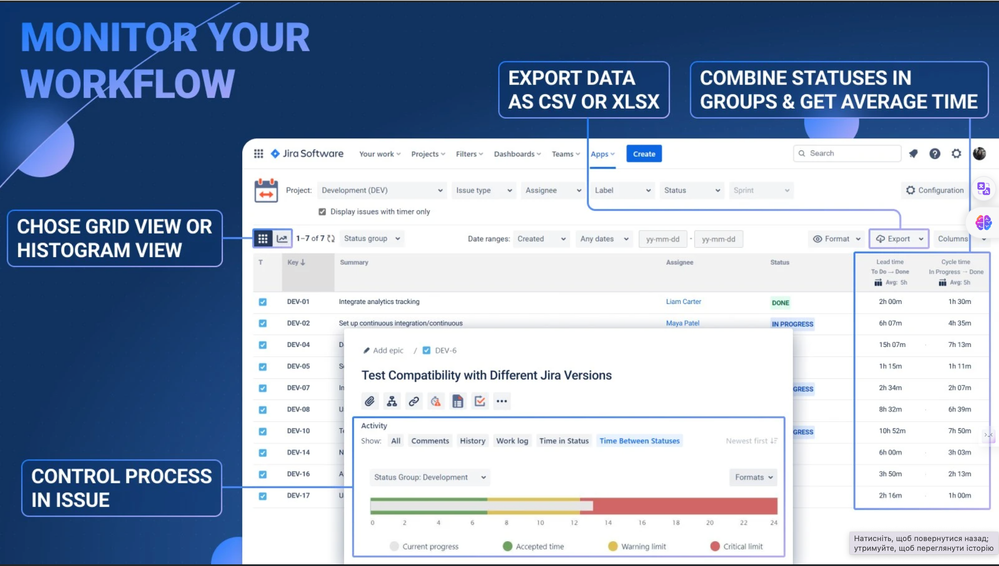This screenshot has height=566, width=999.
Task: Open the Projects menu
Action: click(428, 154)
